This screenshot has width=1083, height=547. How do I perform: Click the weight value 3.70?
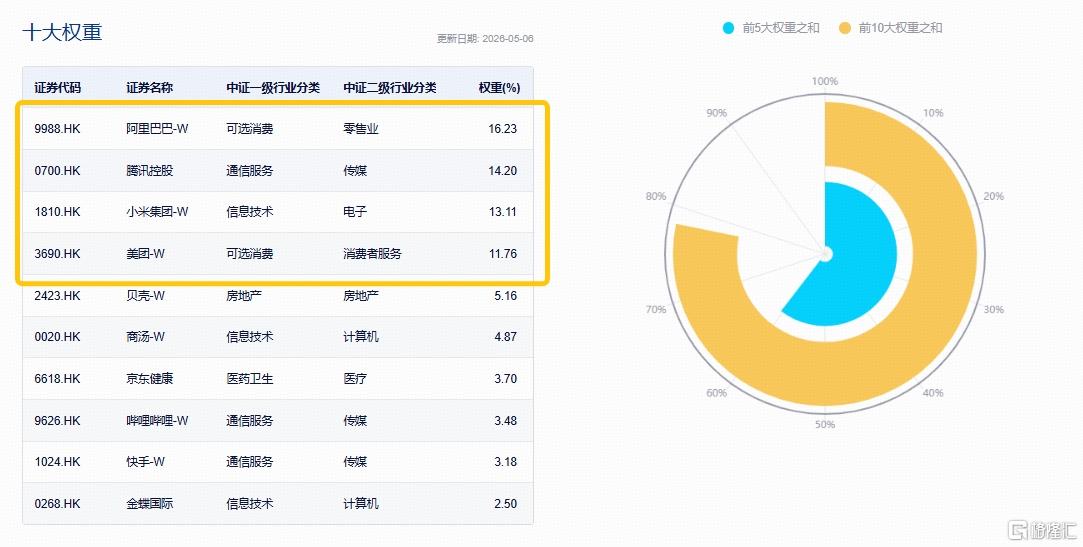coord(505,378)
